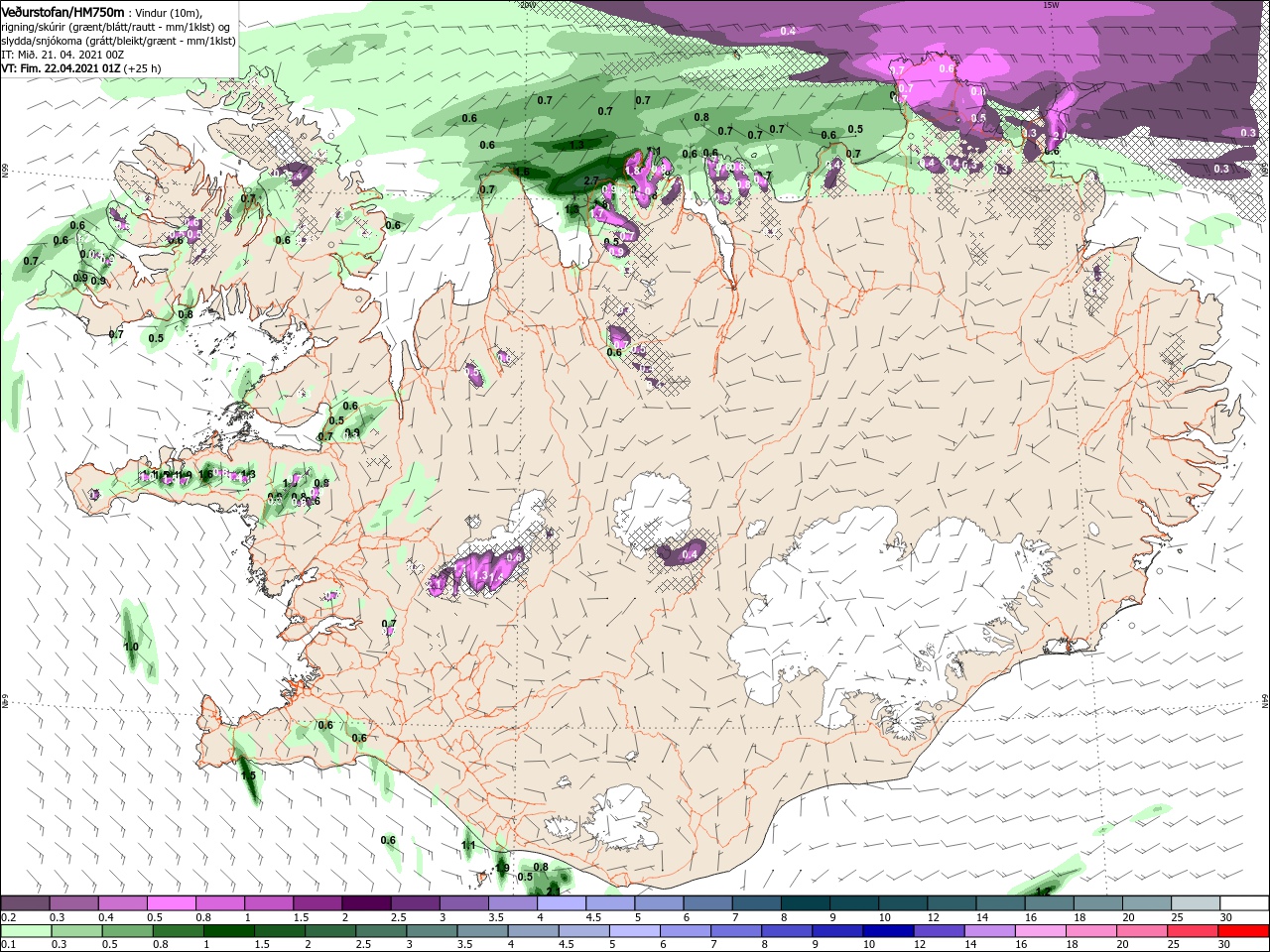The height and width of the screenshot is (952, 1270).
Task: Click the '1.6' value on the north coast
Action: click(523, 172)
